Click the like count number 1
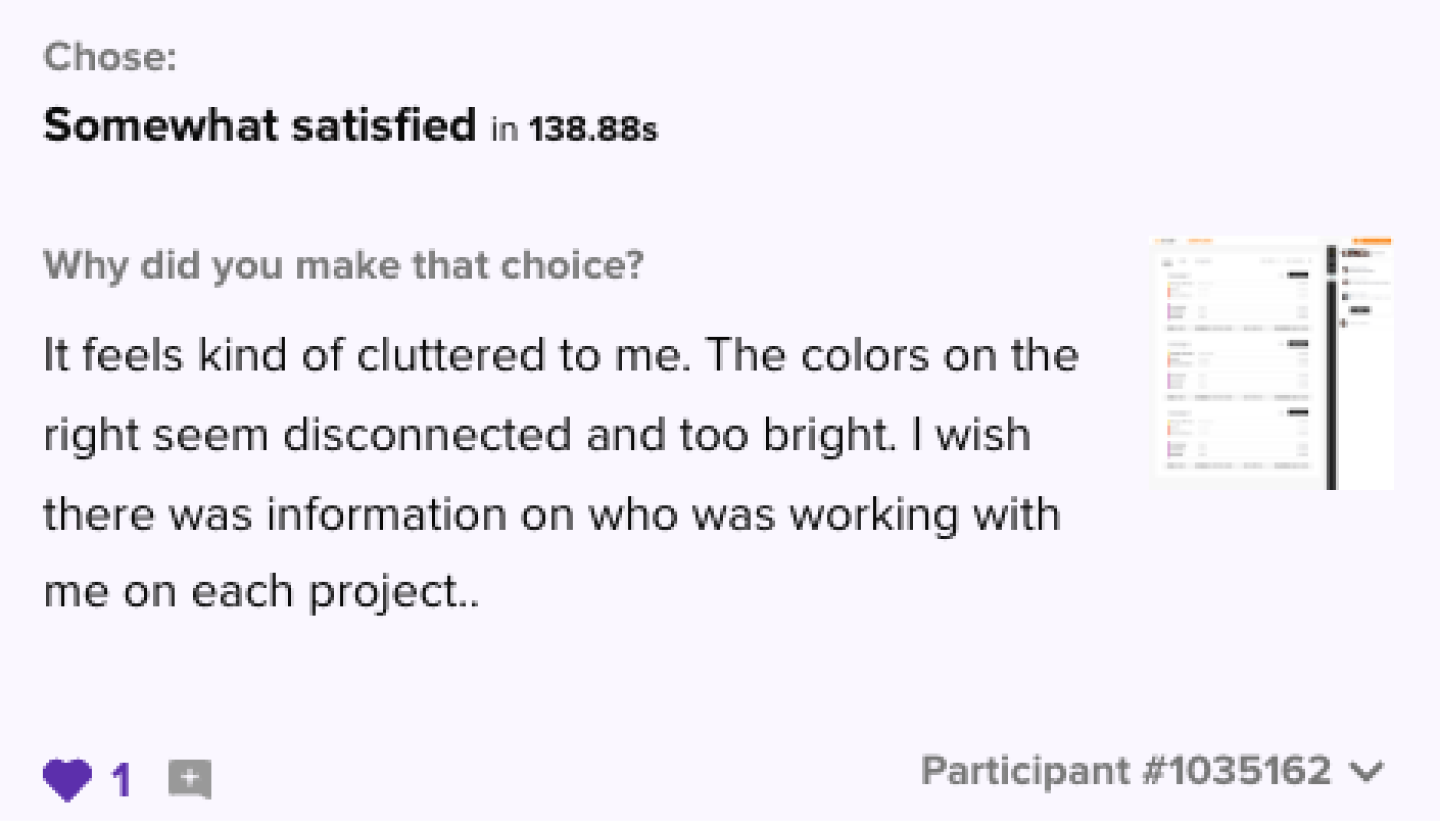Screen dimensions: 1440x822 [x=121, y=780]
